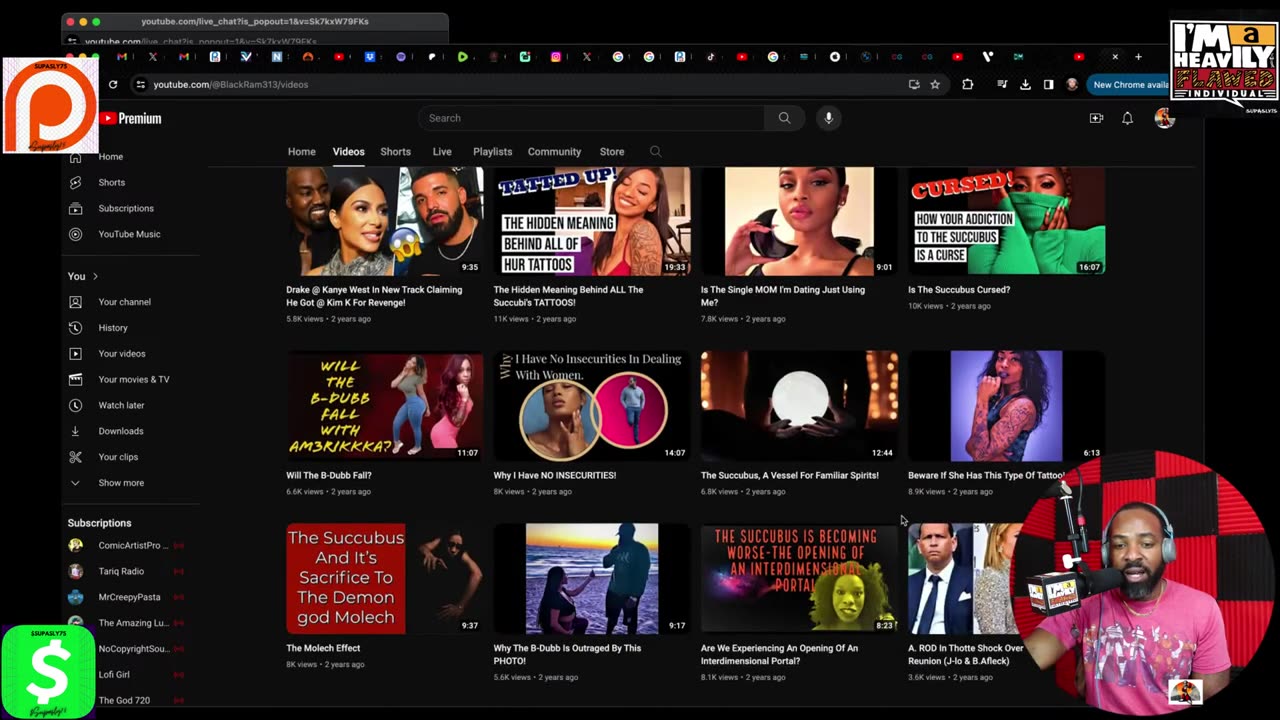Switch to the Instagram browser tab

pos(556,57)
